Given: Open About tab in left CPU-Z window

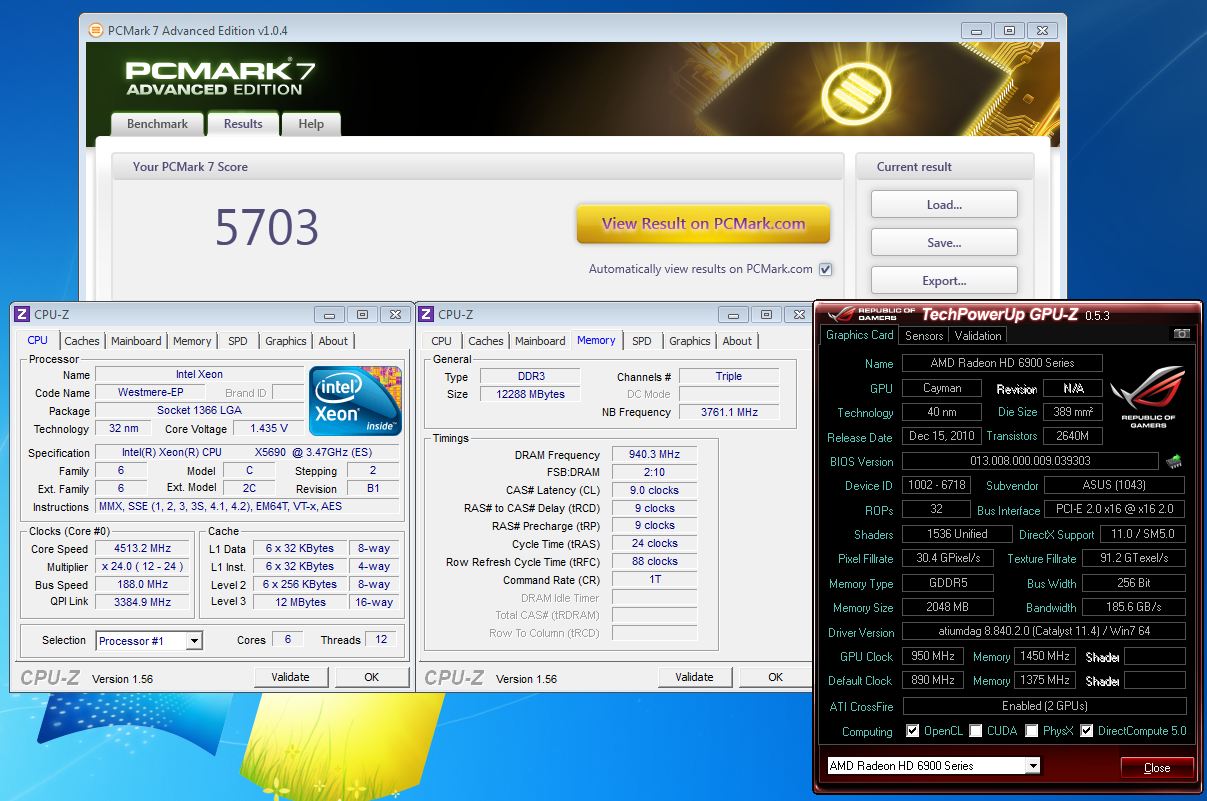Looking at the screenshot, I should [x=333, y=341].
